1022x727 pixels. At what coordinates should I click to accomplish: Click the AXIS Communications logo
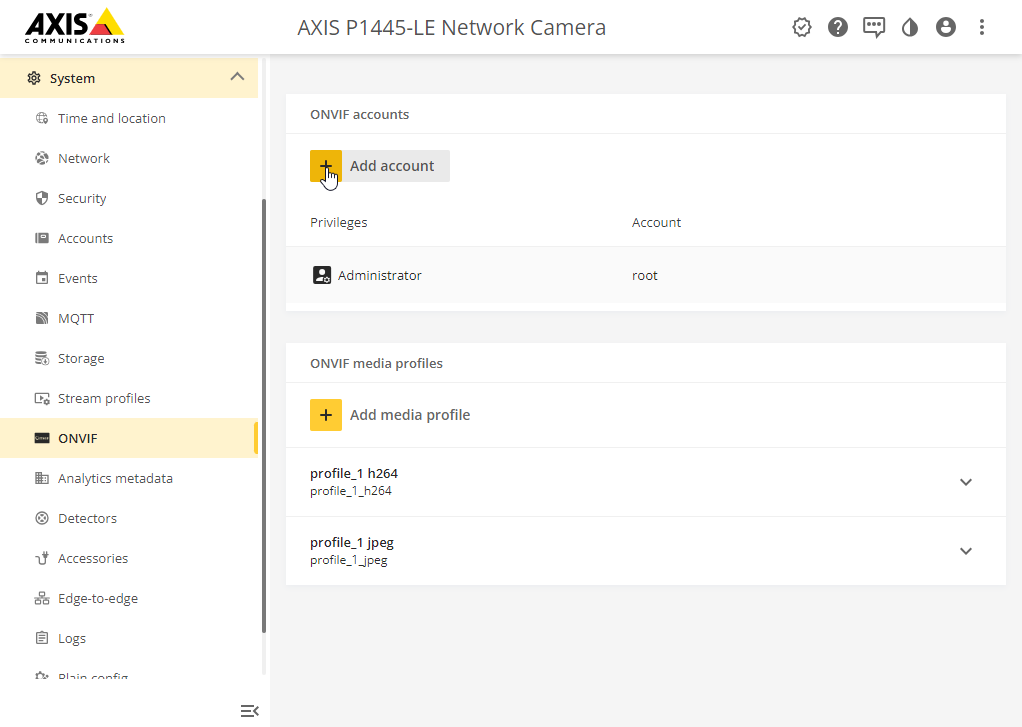pyautogui.click(x=75, y=26)
